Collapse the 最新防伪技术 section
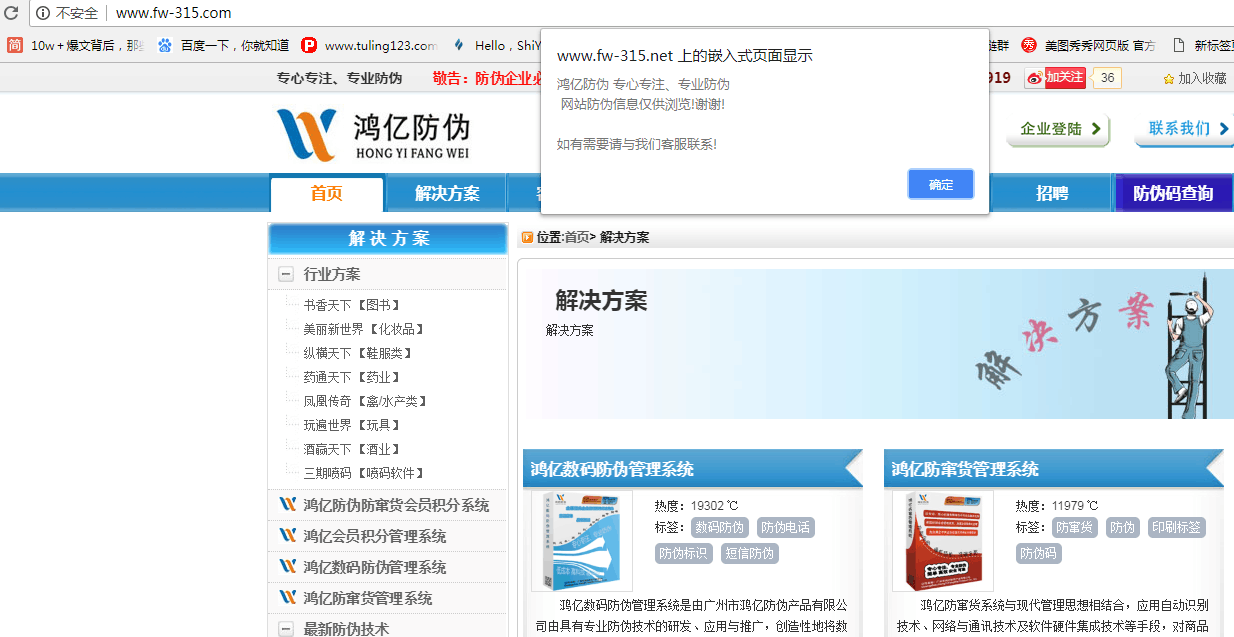 point(285,628)
